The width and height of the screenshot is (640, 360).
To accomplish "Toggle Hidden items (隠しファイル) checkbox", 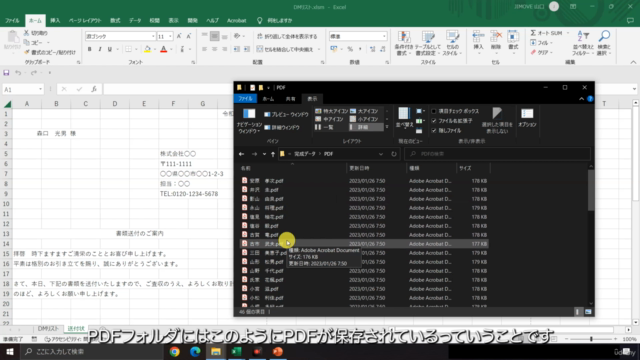I will pyautogui.click(x=434, y=131).
